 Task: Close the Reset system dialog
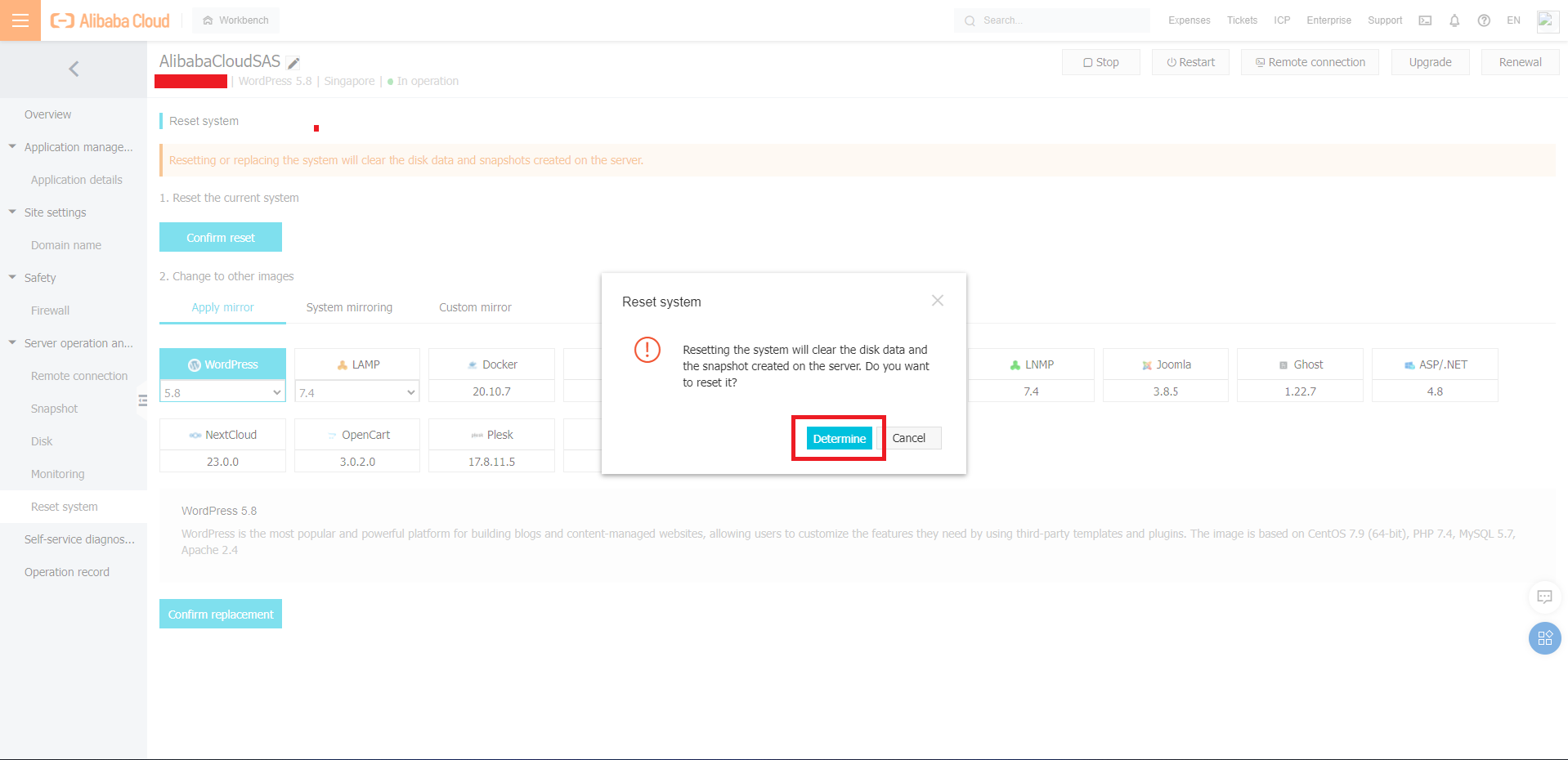pos(938,301)
